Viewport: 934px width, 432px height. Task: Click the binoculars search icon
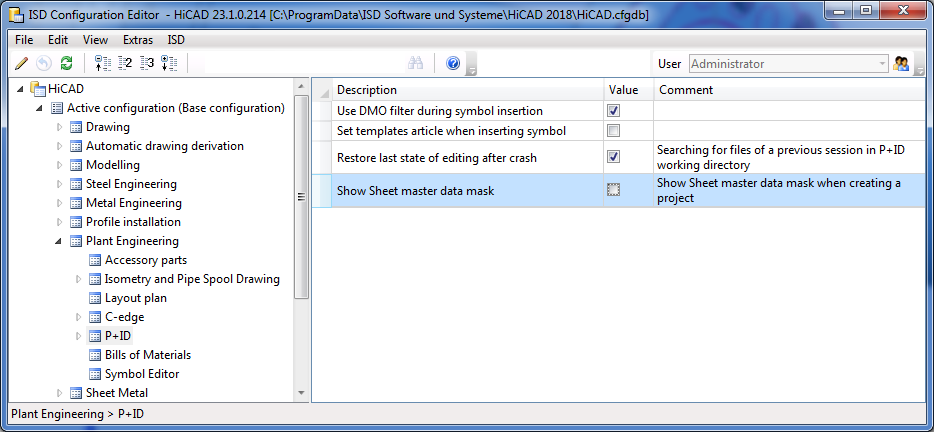pos(416,63)
